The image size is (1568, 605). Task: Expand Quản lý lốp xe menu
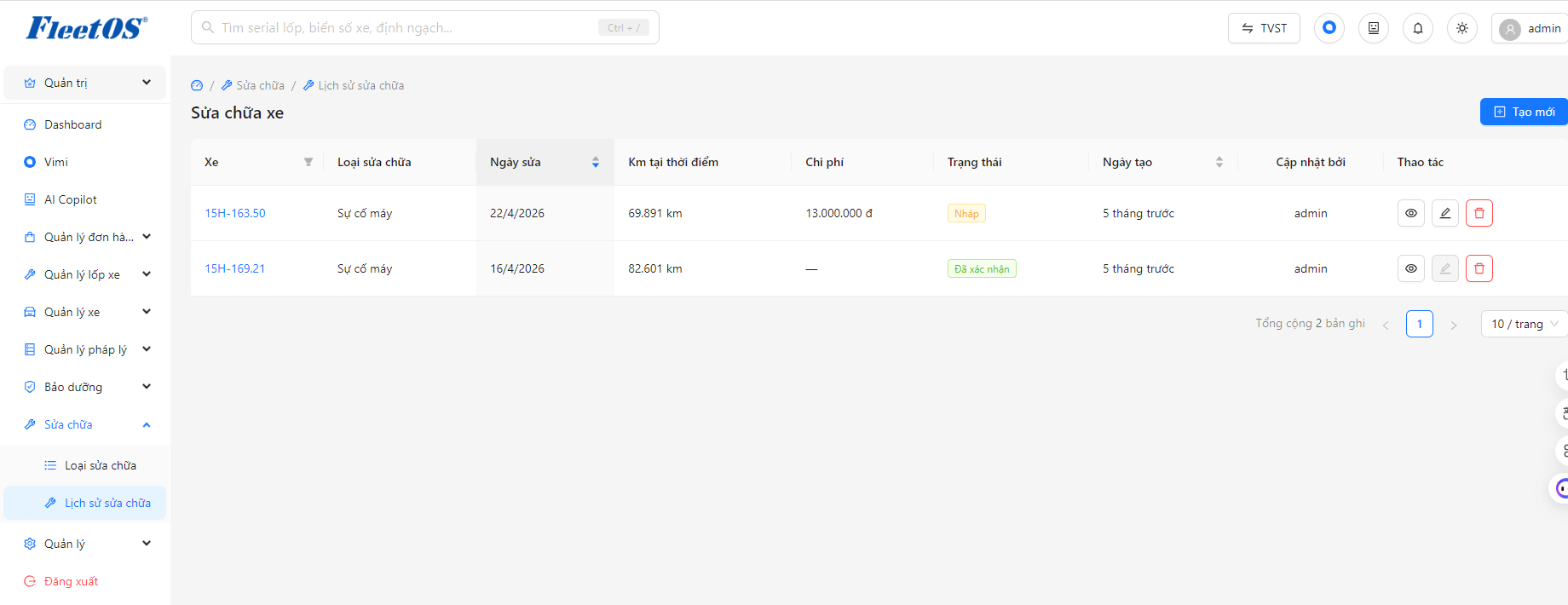tap(85, 274)
